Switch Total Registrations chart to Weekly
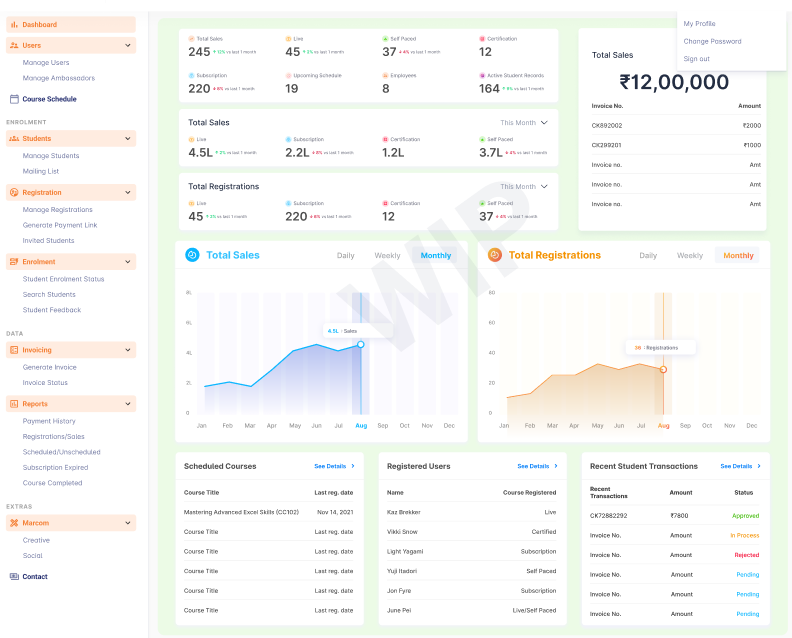Image resolution: width=792 pixels, height=638 pixels. point(689,256)
